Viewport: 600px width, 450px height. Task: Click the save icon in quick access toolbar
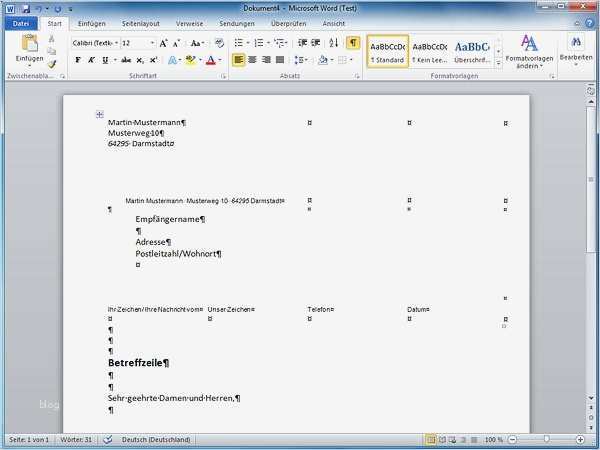(x=26, y=8)
